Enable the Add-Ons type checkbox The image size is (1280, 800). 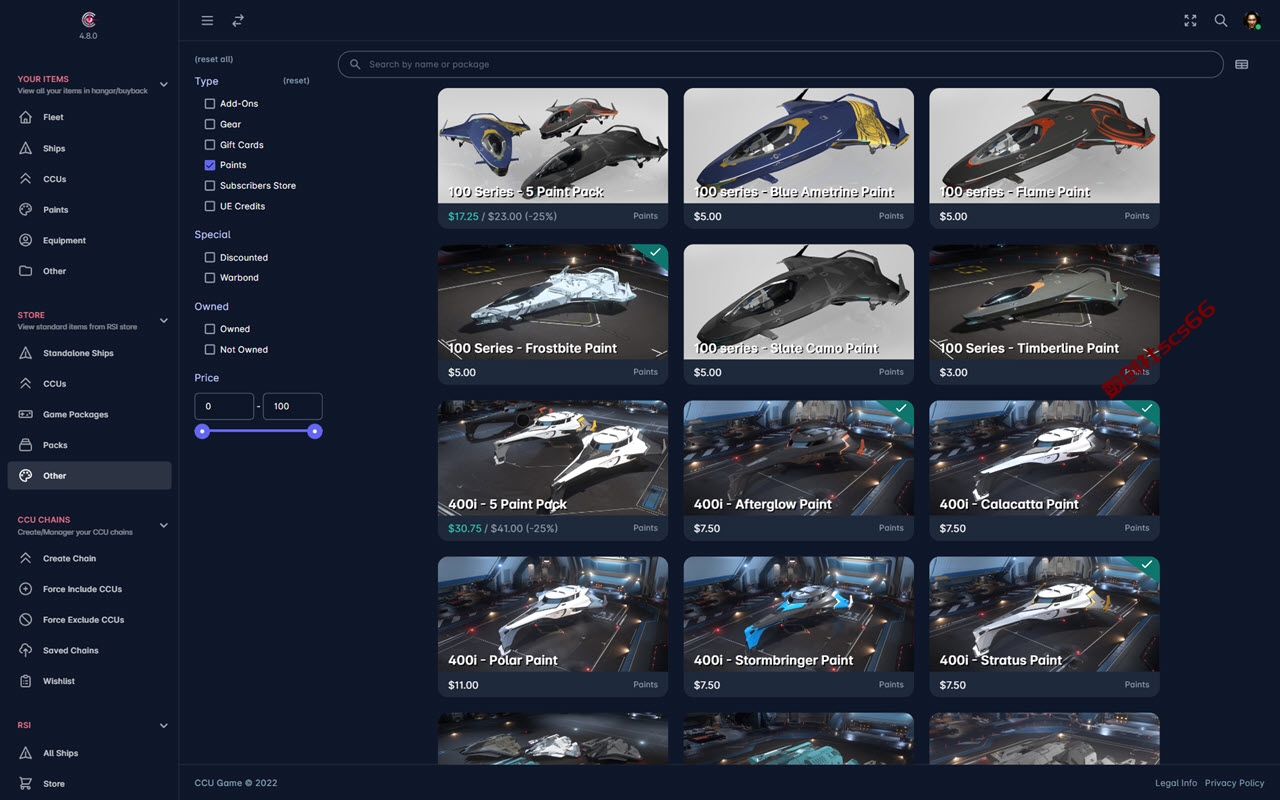coord(210,103)
